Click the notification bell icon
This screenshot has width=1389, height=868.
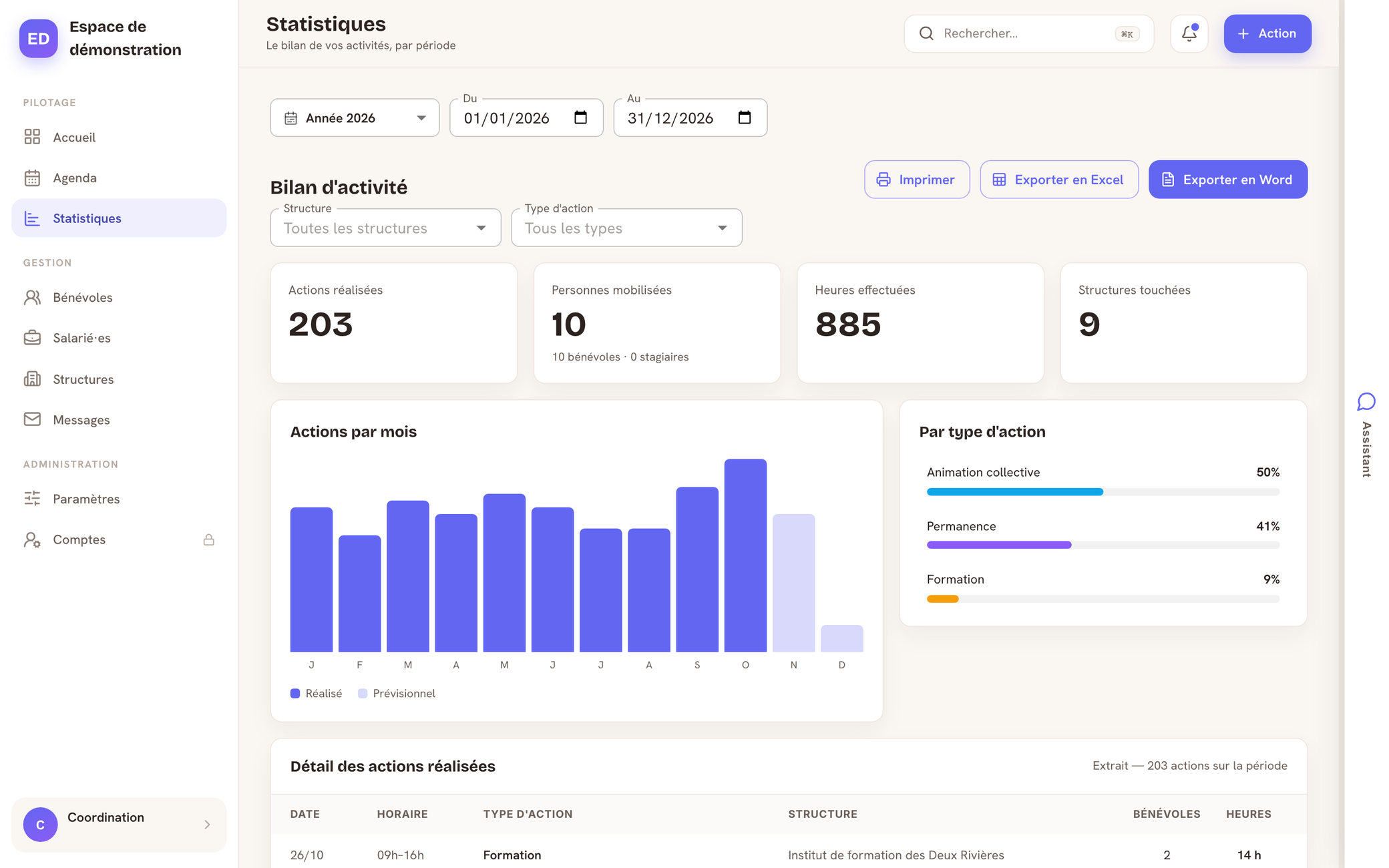(x=1189, y=33)
